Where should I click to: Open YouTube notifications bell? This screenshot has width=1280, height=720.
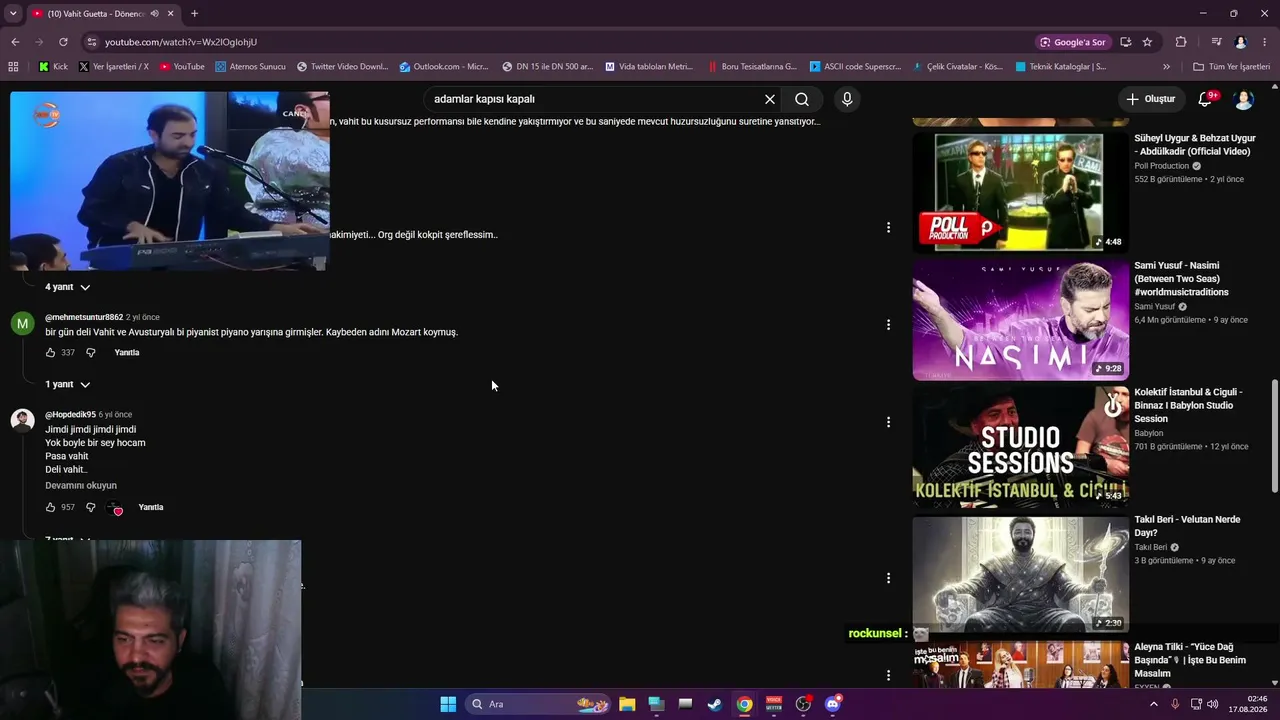pos(1205,99)
